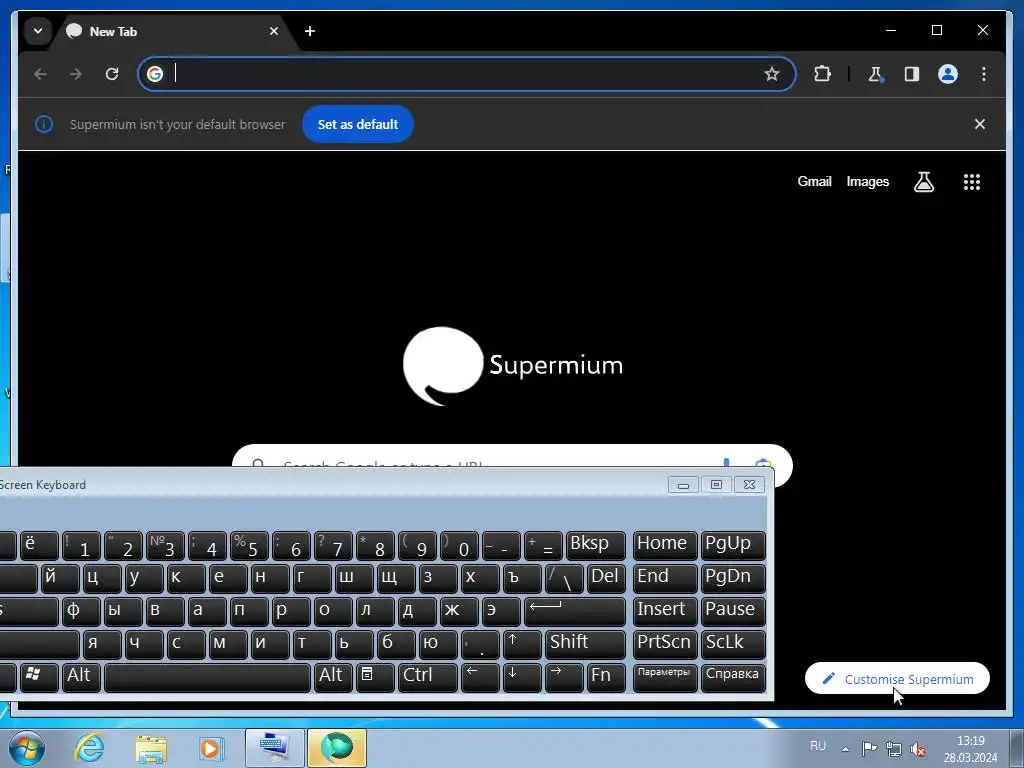Switch to Supermium taskbar button
Viewport: 1024px width, 768px height.
point(336,748)
